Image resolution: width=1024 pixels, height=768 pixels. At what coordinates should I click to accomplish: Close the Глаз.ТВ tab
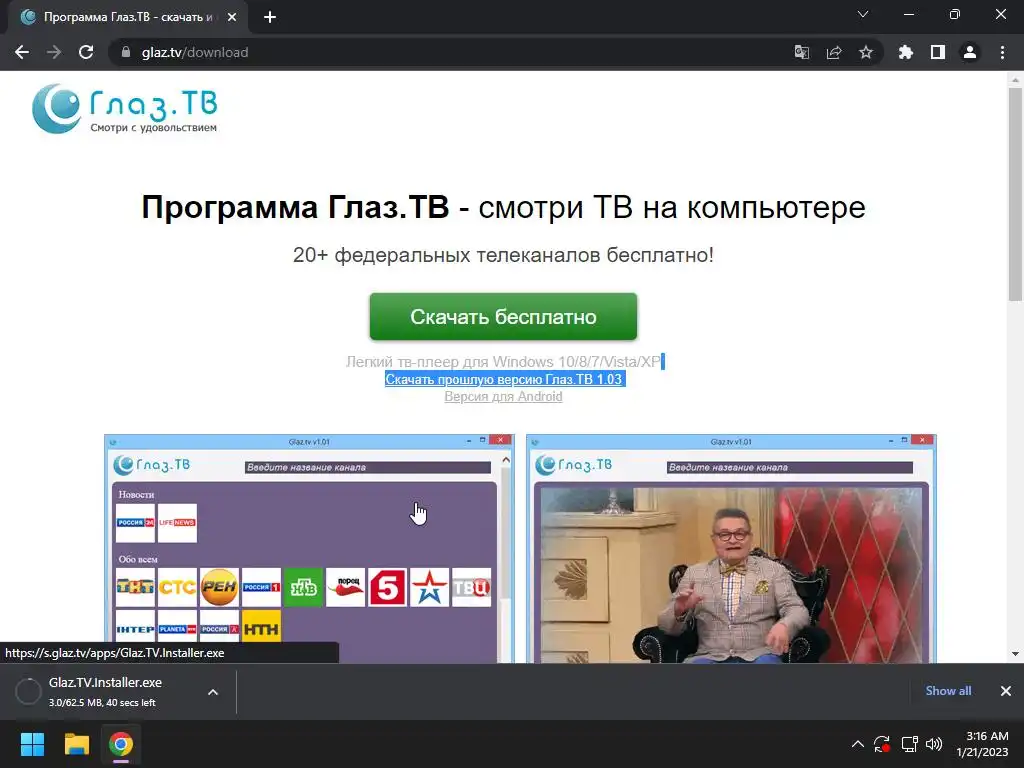[x=232, y=18]
